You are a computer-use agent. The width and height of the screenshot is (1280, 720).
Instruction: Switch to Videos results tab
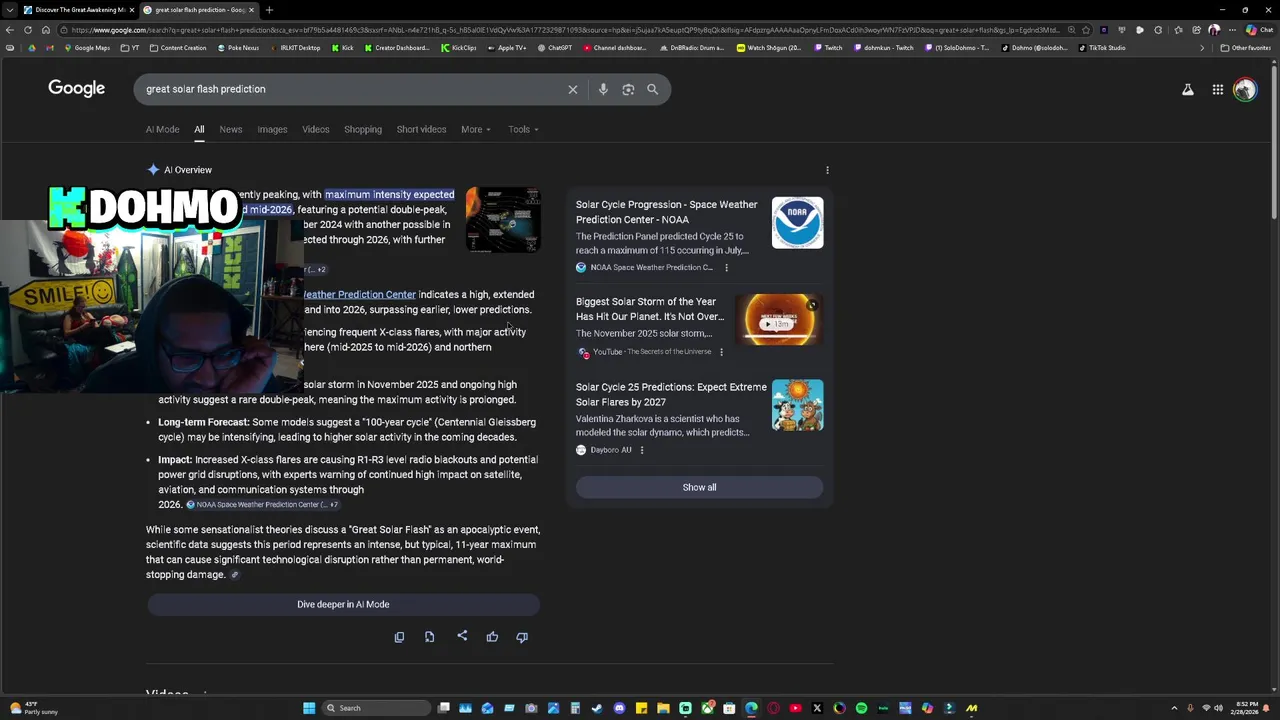[316, 129]
